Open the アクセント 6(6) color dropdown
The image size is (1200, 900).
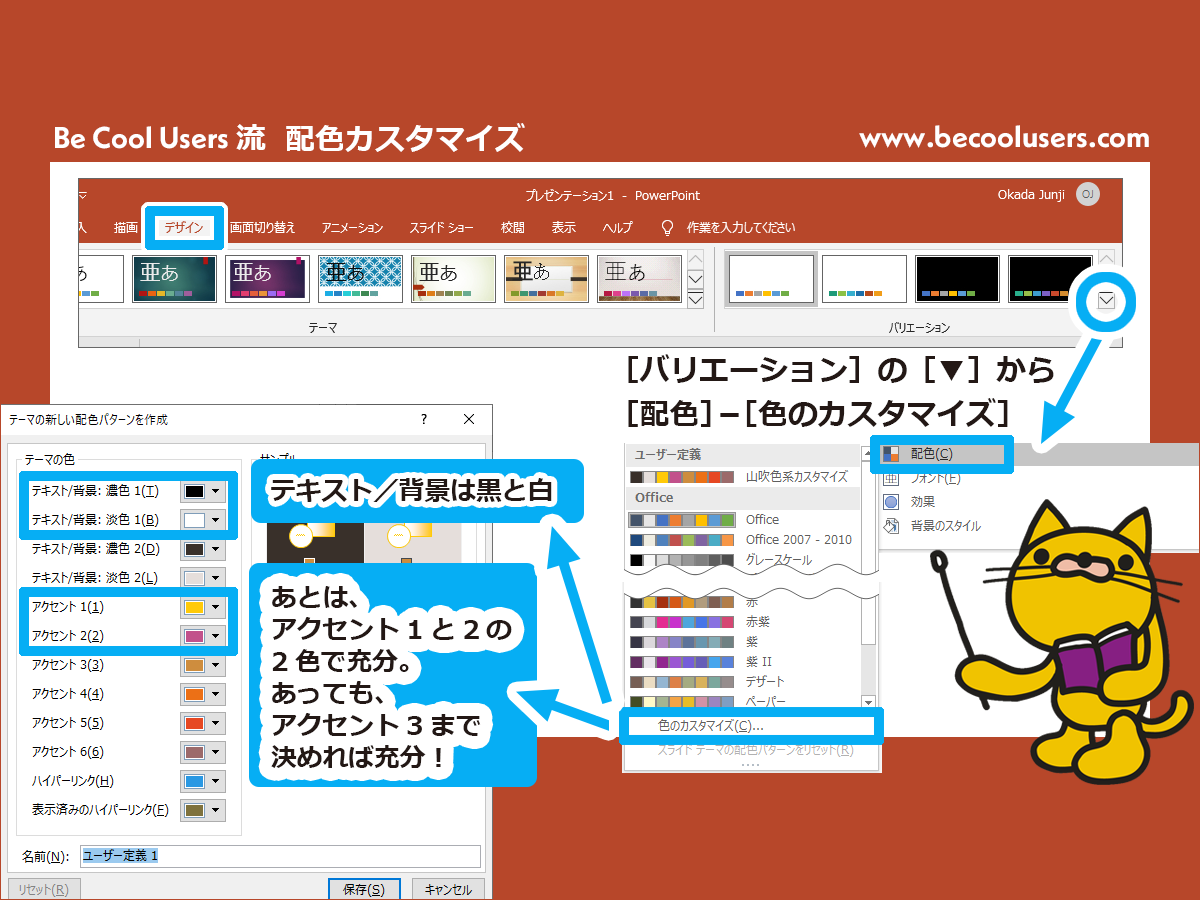pyautogui.click(x=204, y=752)
